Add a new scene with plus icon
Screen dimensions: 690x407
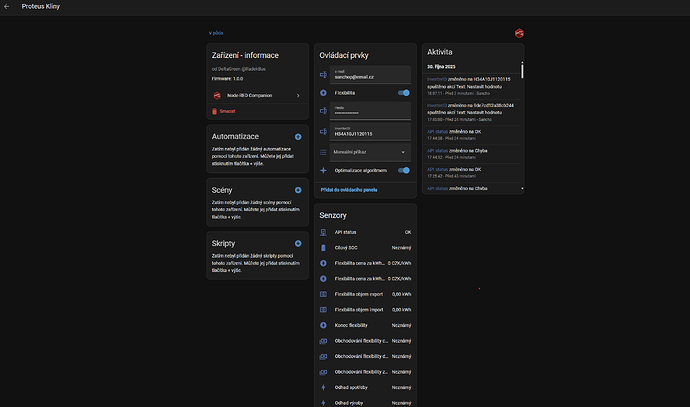(x=298, y=190)
